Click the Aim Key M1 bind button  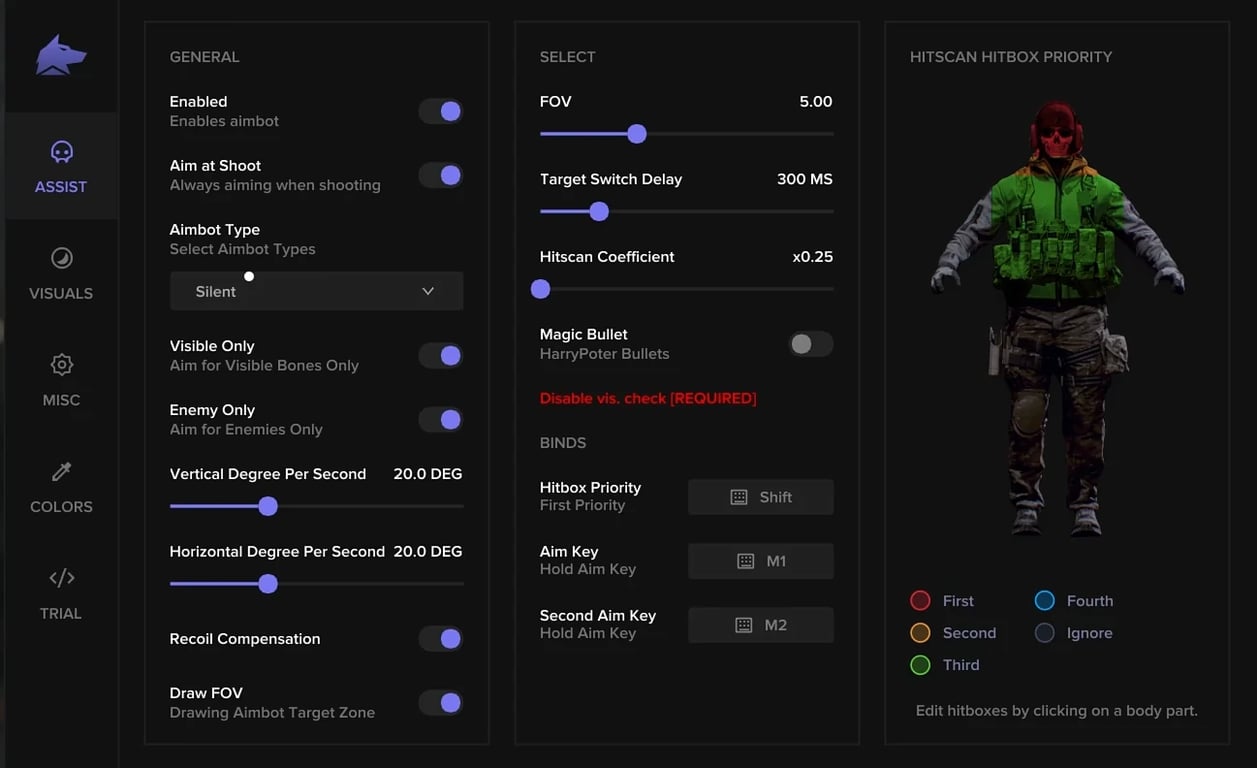point(760,561)
